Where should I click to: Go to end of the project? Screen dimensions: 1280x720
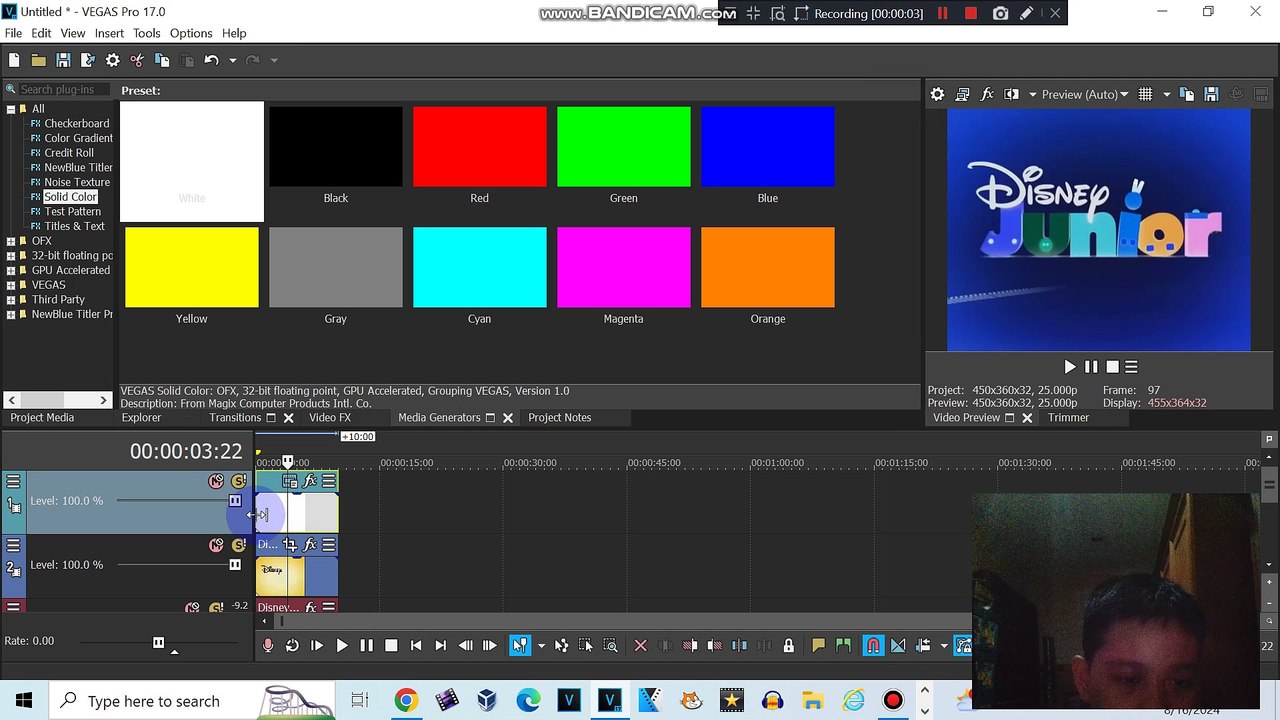tap(440, 646)
